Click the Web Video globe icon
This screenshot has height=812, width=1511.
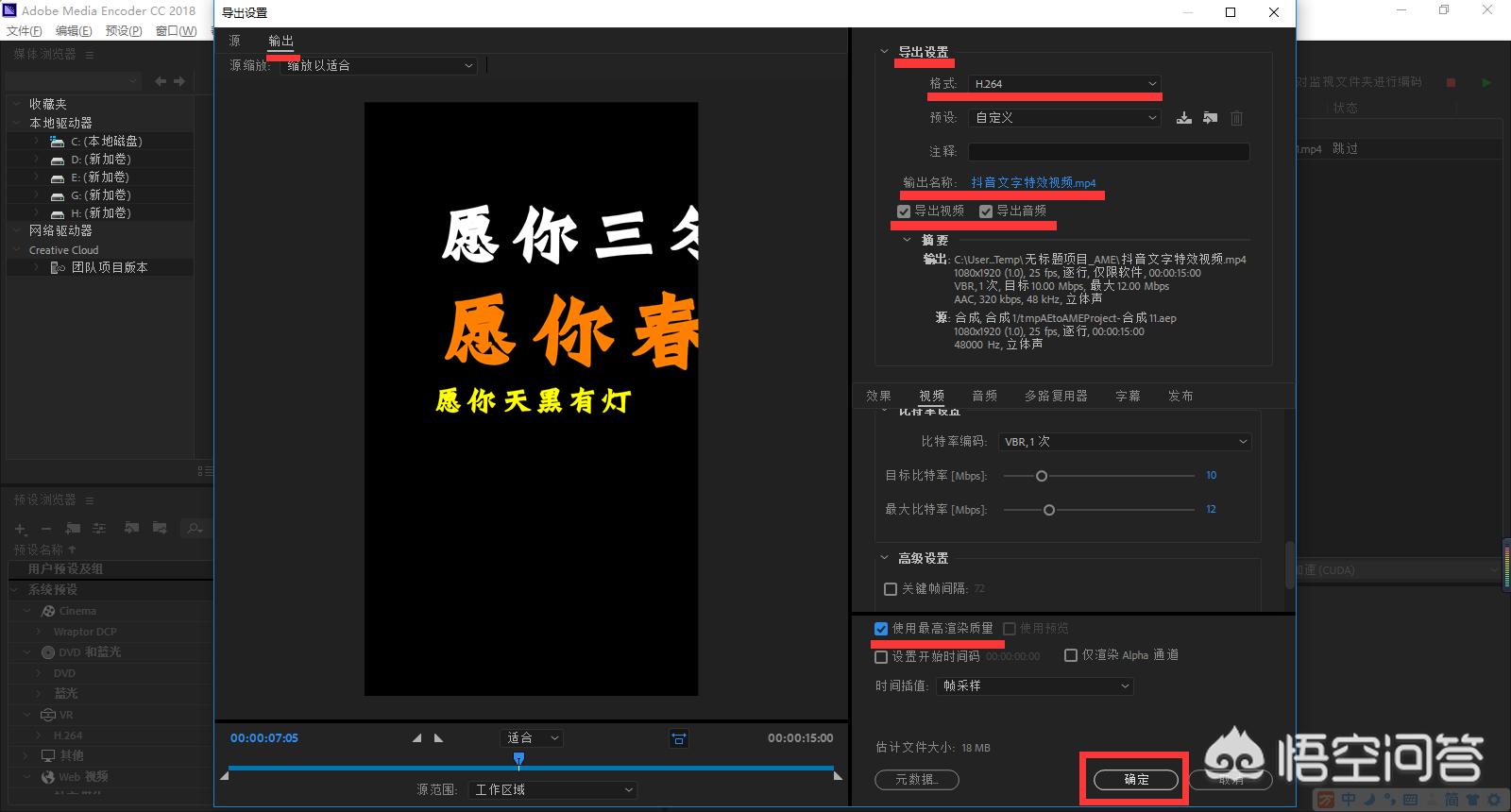pyautogui.click(x=48, y=777)
